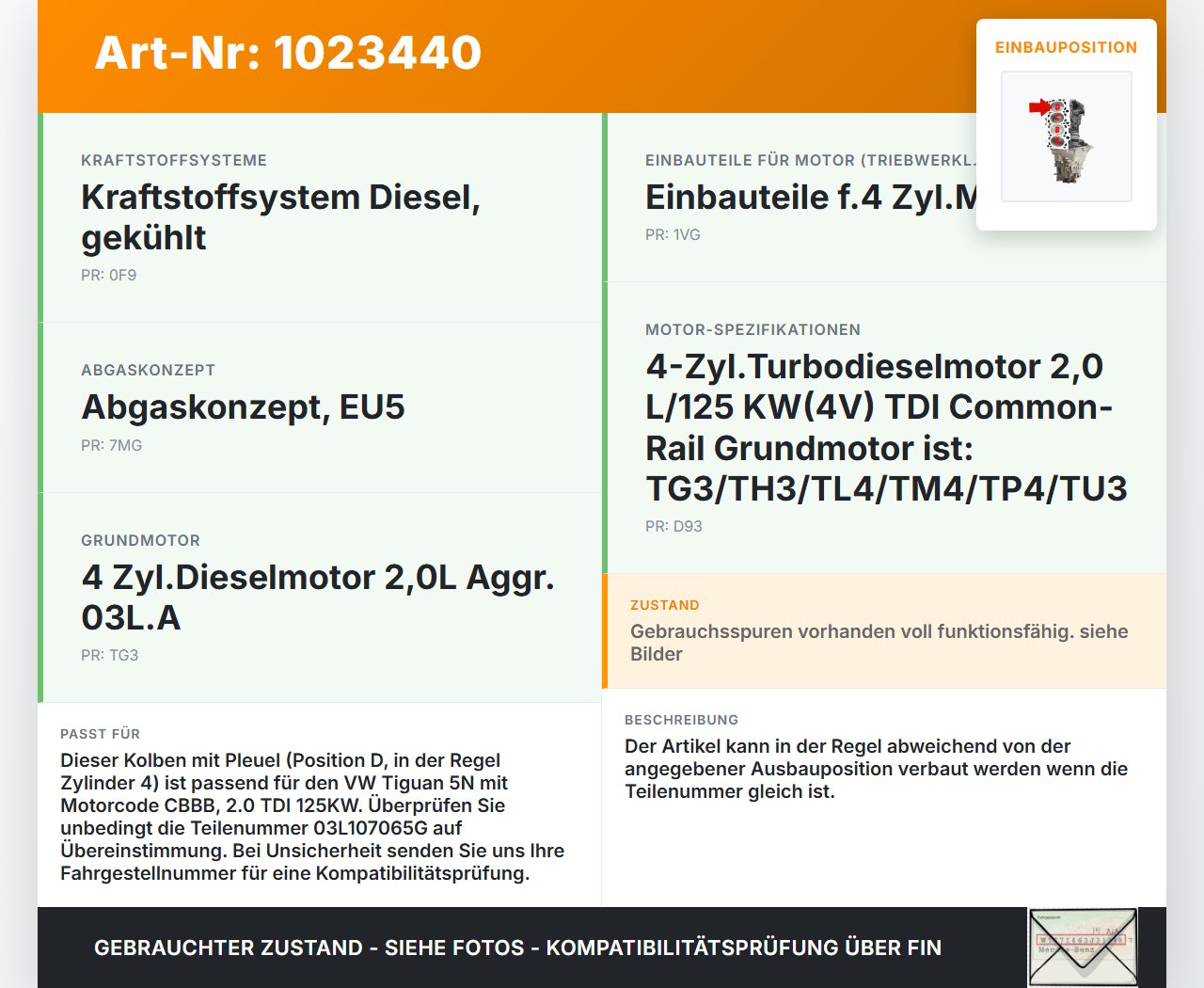Click the BESCHREIBUNG section label
Viewport: 1204px width, 988px height.
click(681, 720)
